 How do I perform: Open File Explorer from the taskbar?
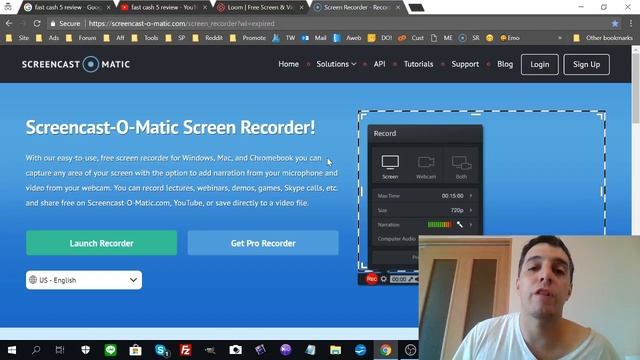[335, 350]
